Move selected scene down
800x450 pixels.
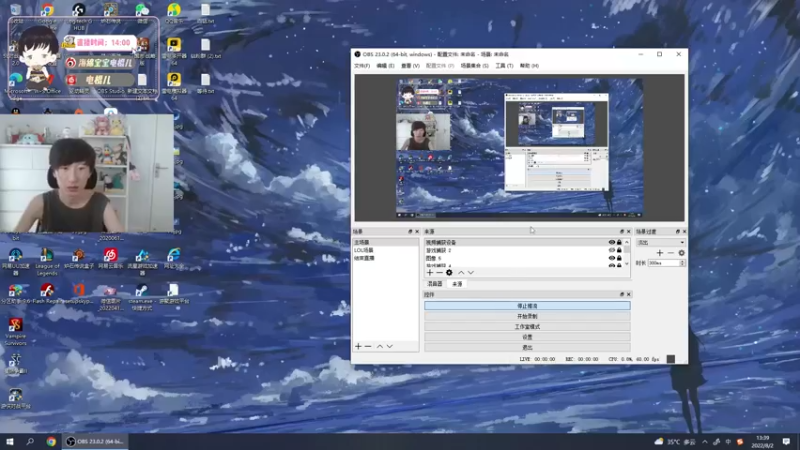pos(390,346)
